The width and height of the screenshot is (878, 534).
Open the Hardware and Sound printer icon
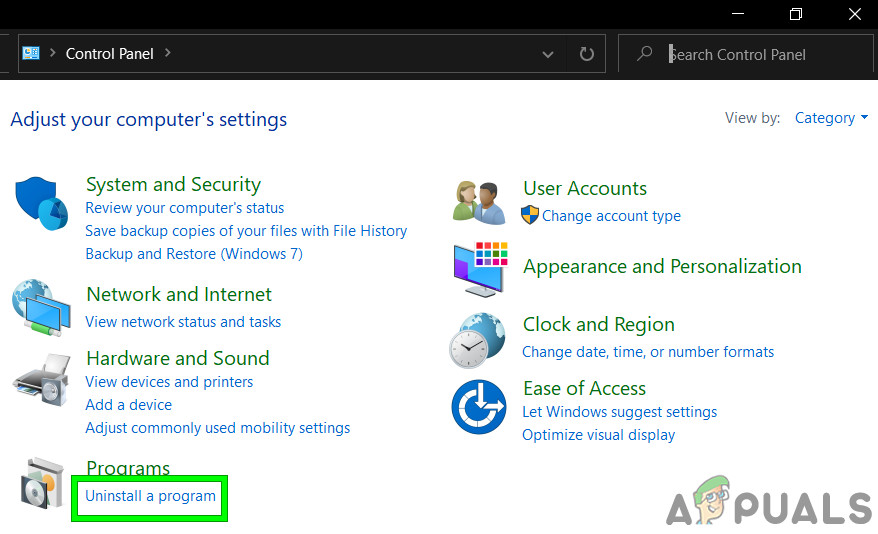[41, 380]
